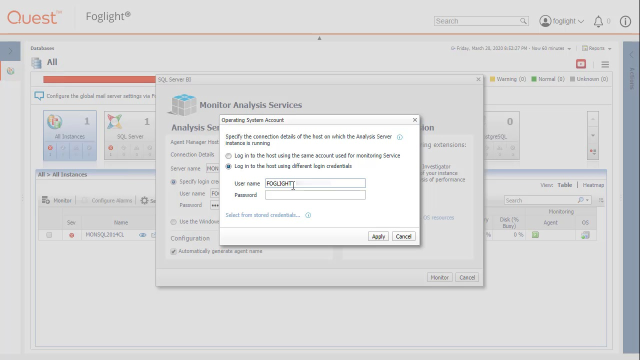The height and width of the screenshot is (360, 640).
Task: Click the Agent status icon in MONSQL2014CL row
Action: tap(535, 235)
